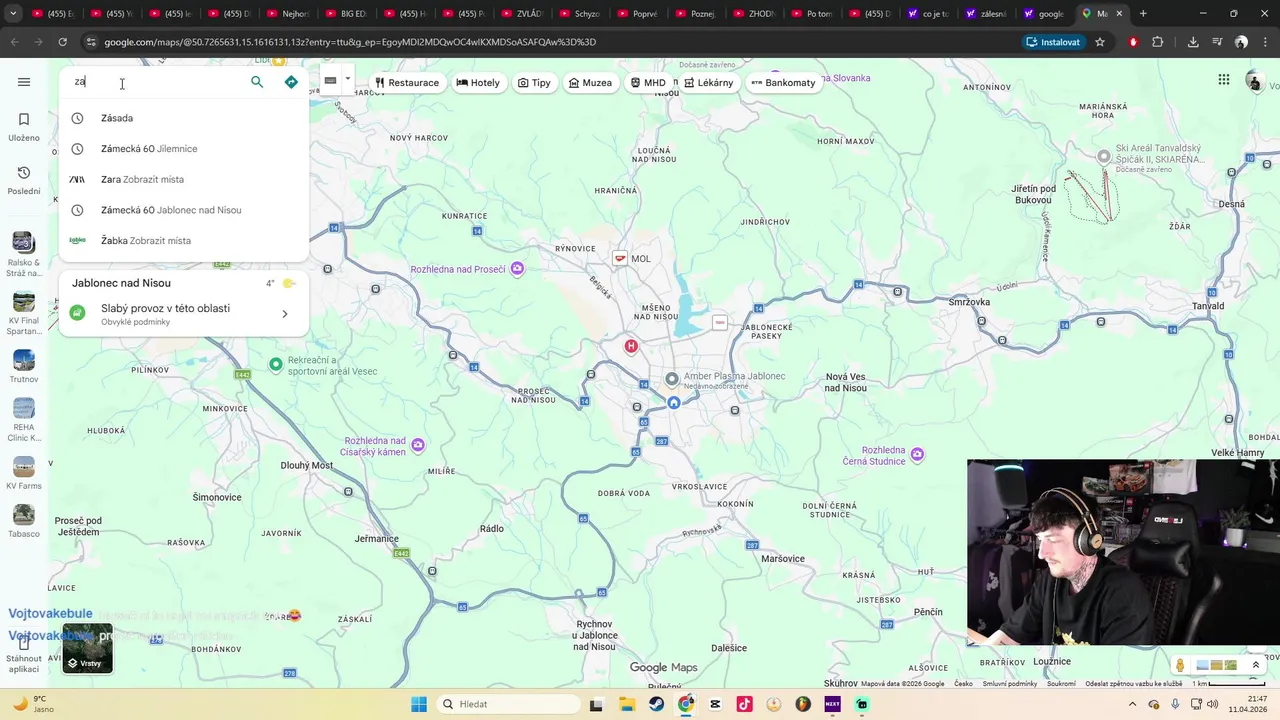Click Odeslat zpětnou vazbu ke službě
The width and height of the screenshot is (1280, 720).
1134,684
